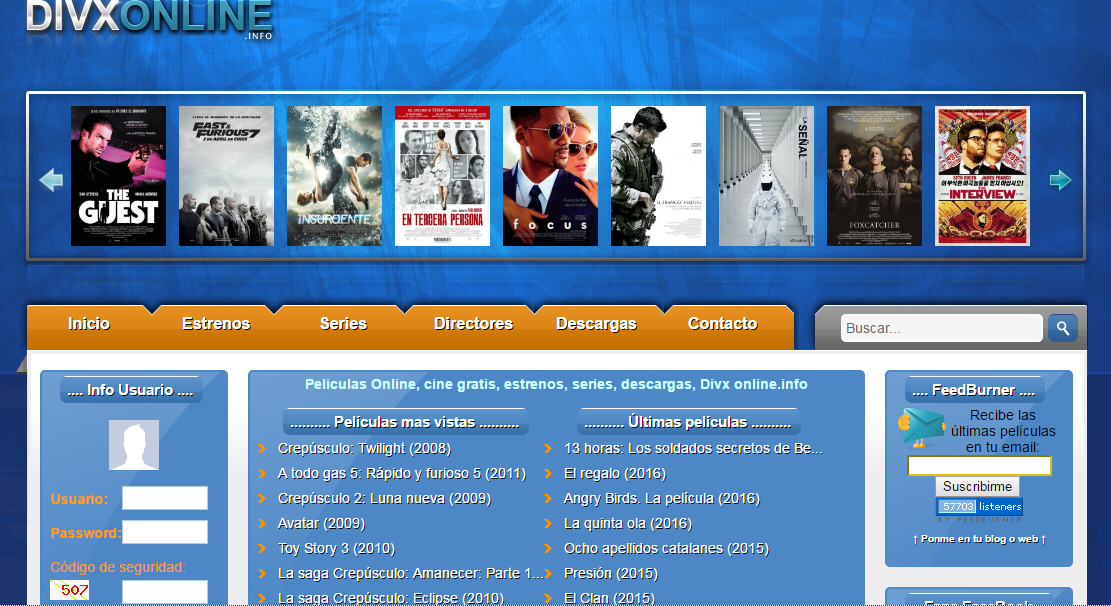Image resolution: width=1111 pixels, height=606 pixels.
Task: Click the Usuario input field
Action: (165, 498)
